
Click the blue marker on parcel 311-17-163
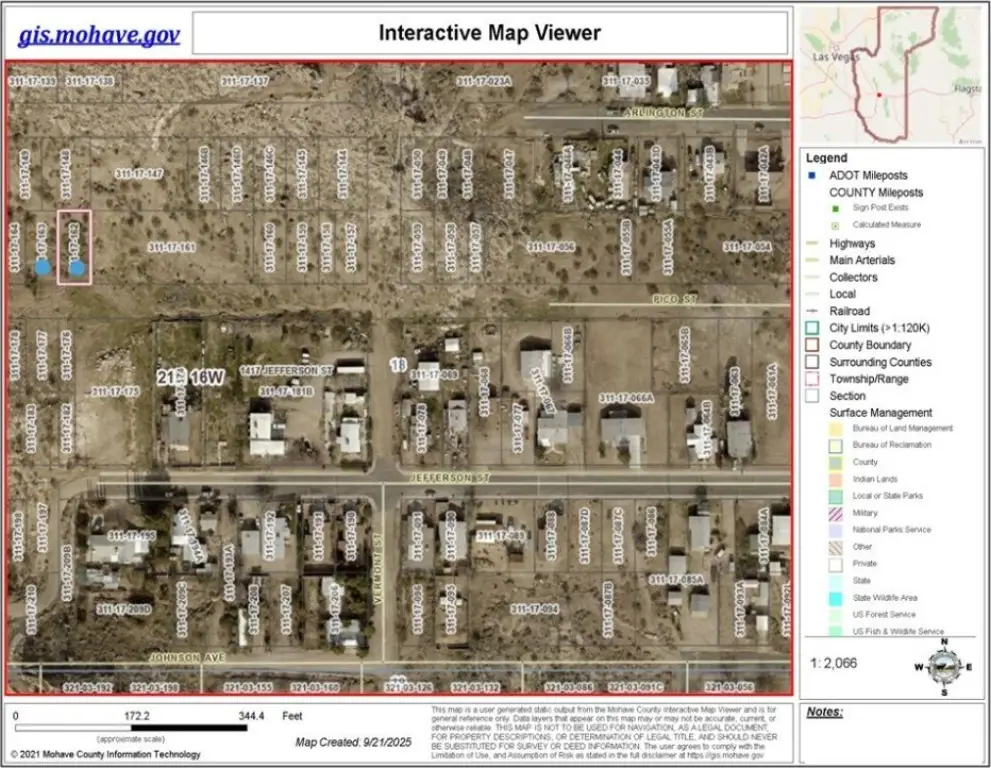42,267
